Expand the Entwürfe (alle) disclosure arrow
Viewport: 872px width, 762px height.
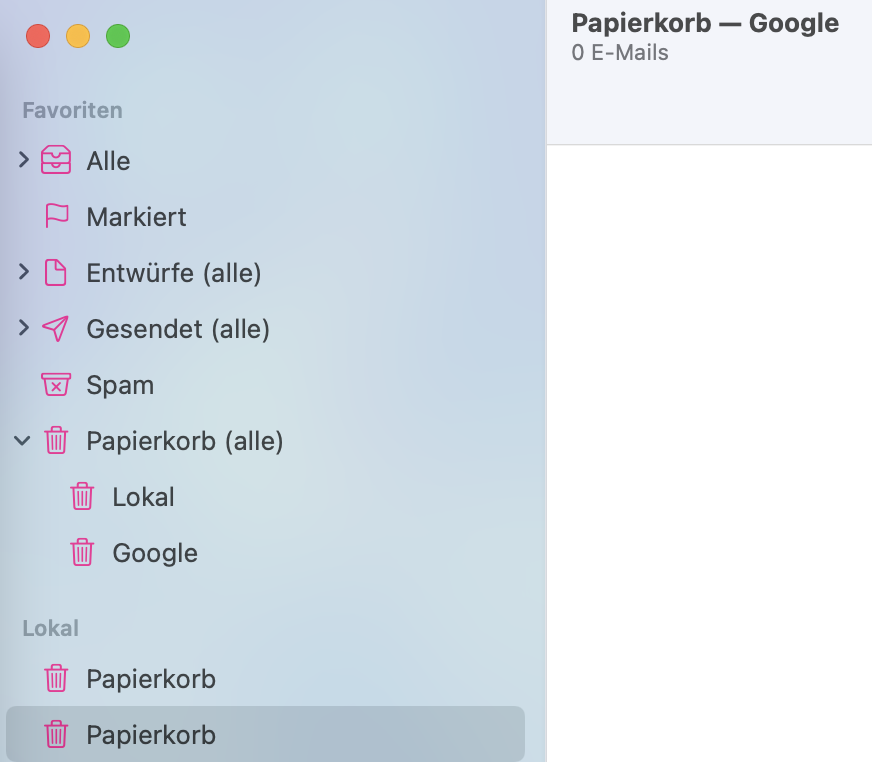[x=24, y=272]
